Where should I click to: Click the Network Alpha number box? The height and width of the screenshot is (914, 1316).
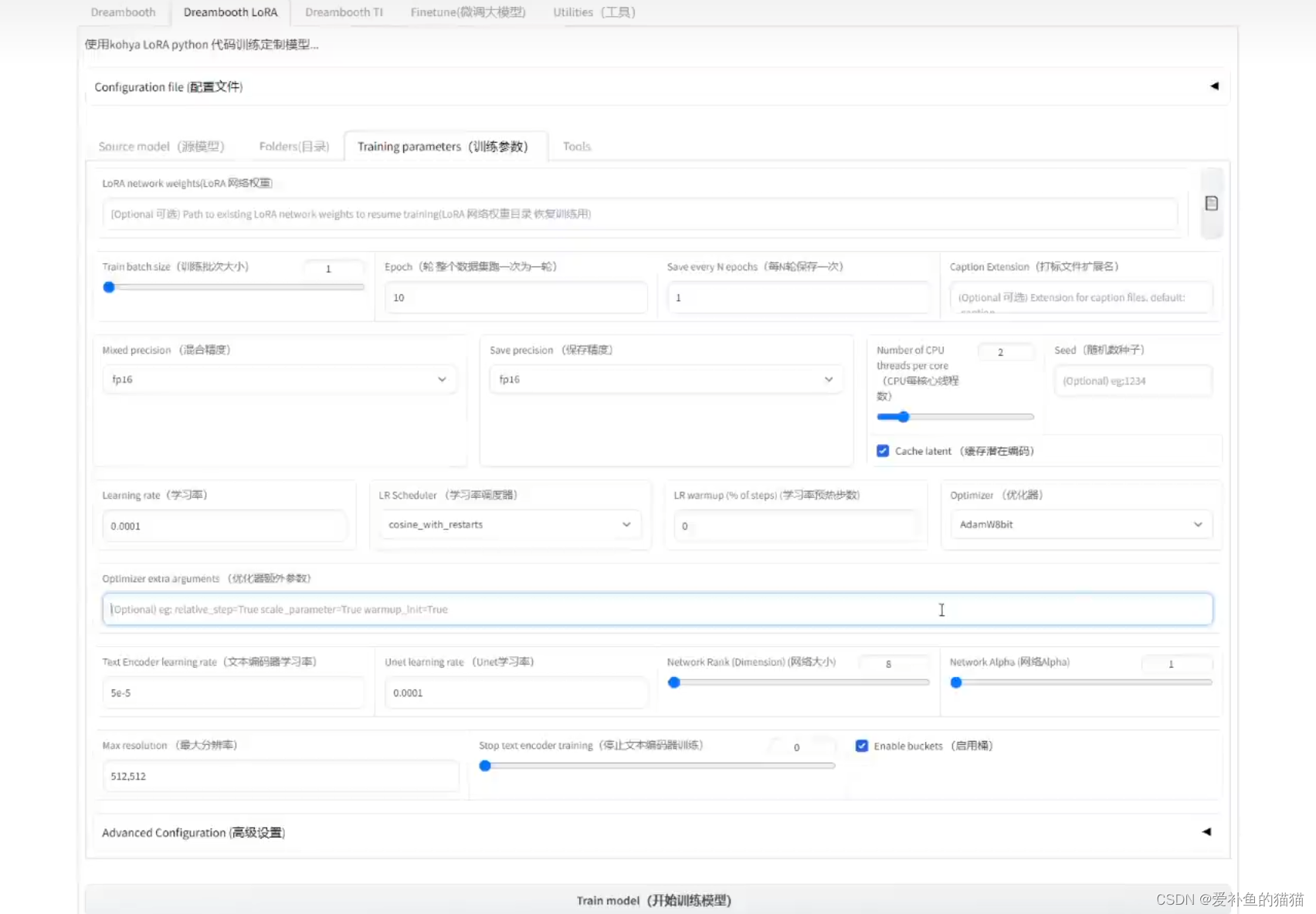point(1177,664)
